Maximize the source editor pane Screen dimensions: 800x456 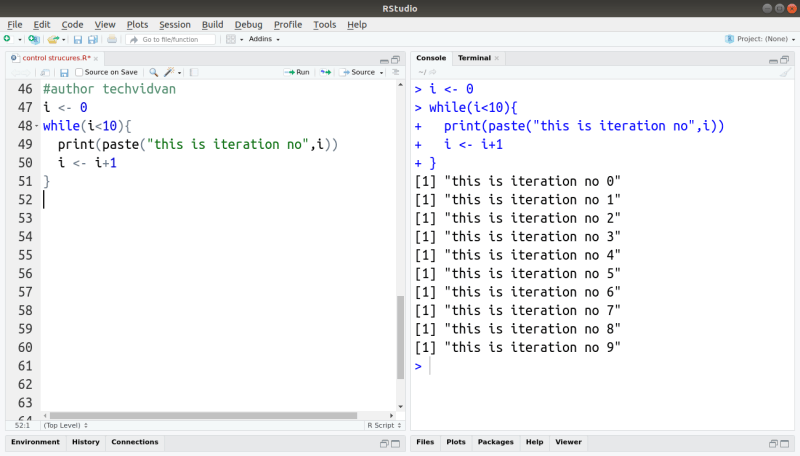click(395, 60)
